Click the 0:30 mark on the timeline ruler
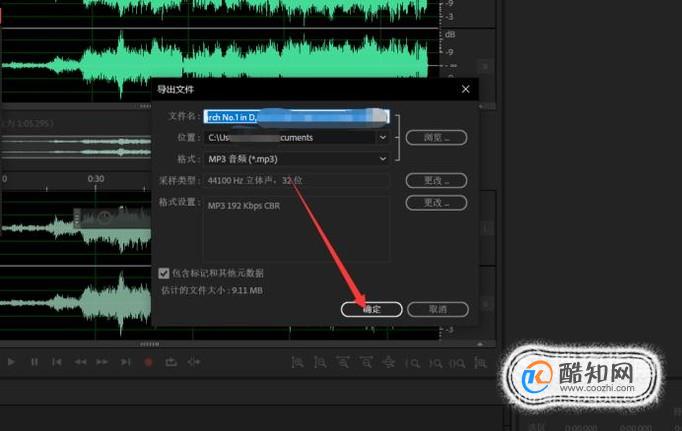This screenshot has height=431, width=682. pyautogui.click(x=96, y=179)
